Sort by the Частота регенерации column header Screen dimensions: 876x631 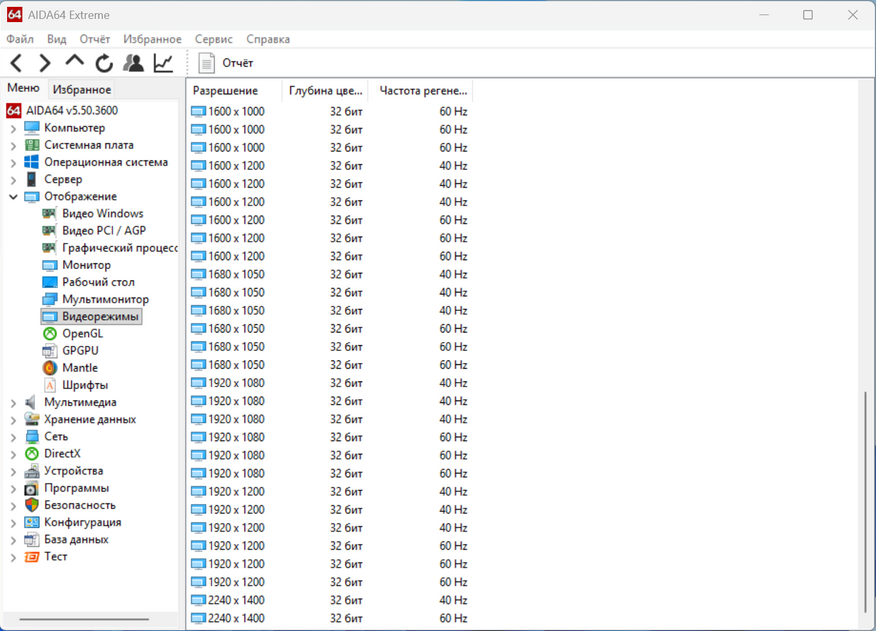point(421,91)
